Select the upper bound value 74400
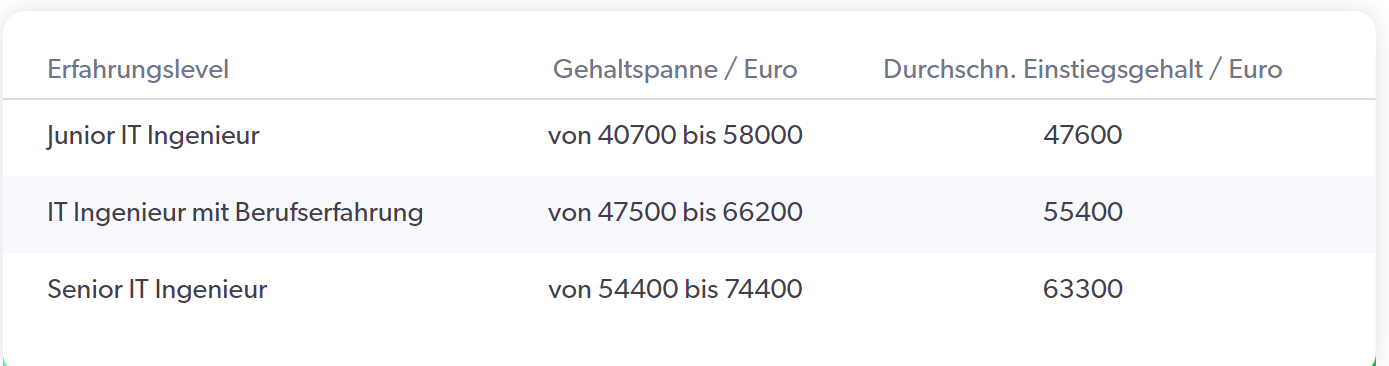Screen dimensions: 1389x366 tap(763, 290)
